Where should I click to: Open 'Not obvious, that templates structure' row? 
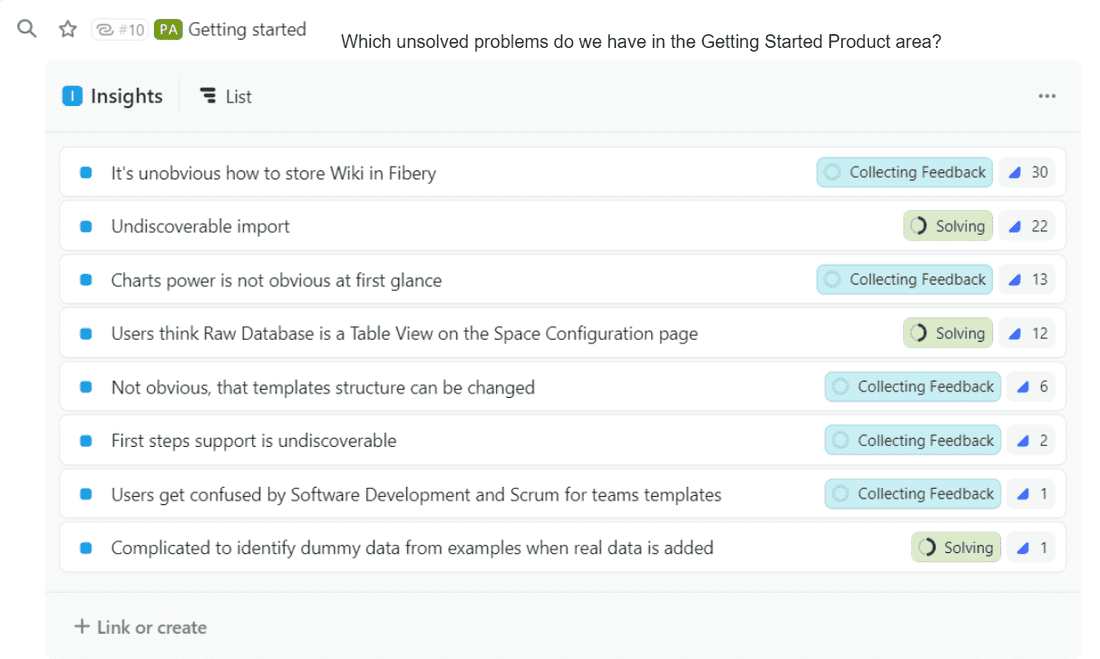click(x=322, y=388)
